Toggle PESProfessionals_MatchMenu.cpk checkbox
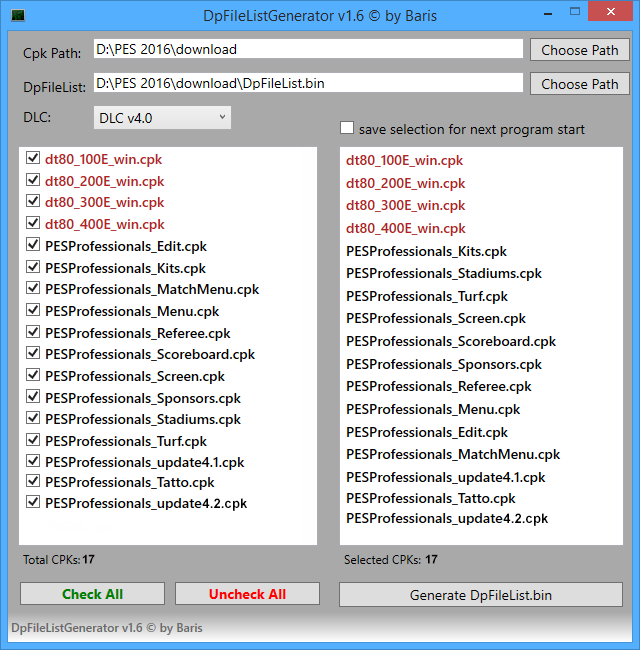The width and height of the screenshot is (640, 650). (x=33, y=288)
